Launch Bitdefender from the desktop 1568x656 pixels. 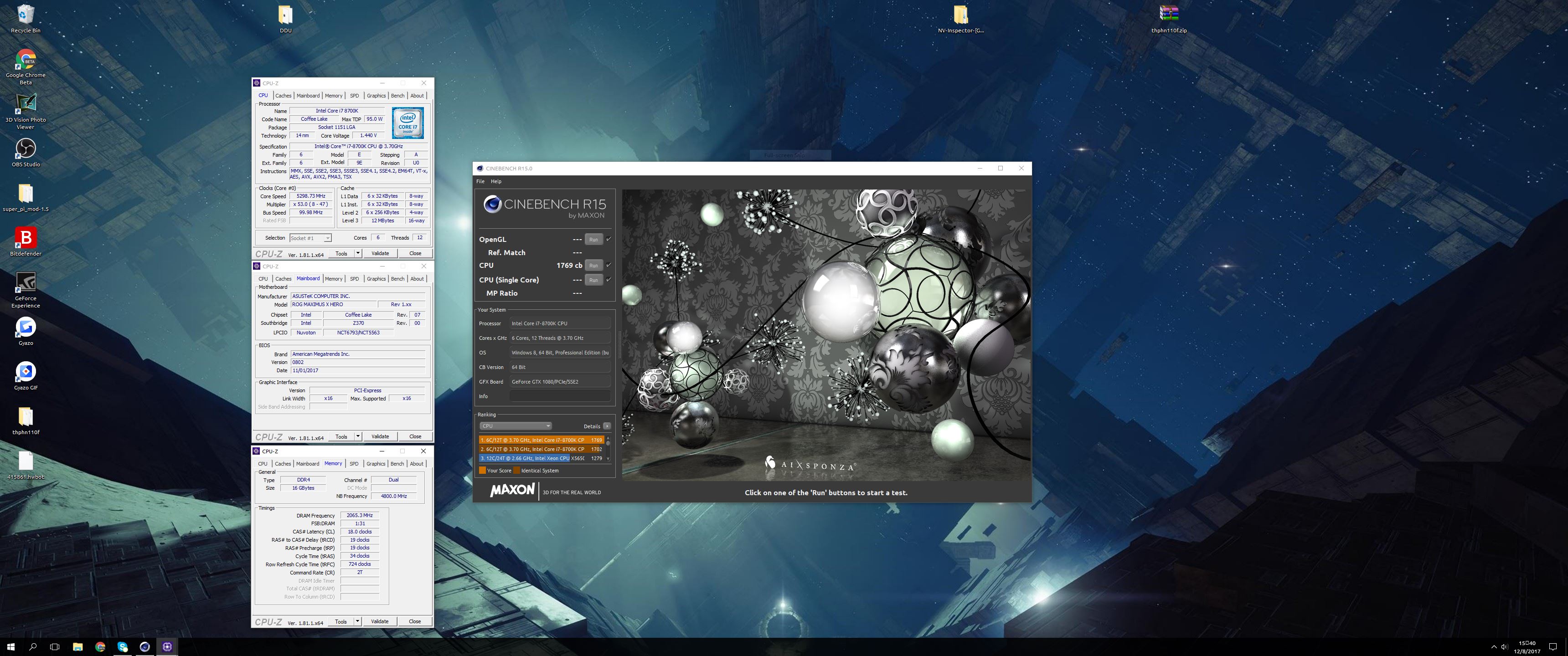point(26,241)
